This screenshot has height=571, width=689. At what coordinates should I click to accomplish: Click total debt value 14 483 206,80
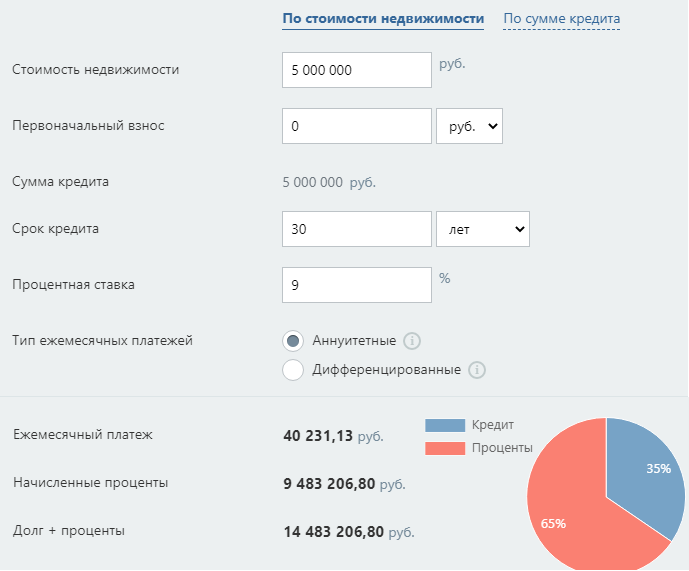[333, 532]
